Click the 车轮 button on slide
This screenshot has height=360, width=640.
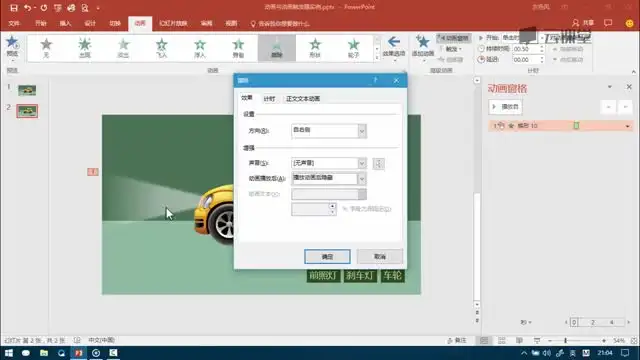pyautogui.click(x=392, y=276)
